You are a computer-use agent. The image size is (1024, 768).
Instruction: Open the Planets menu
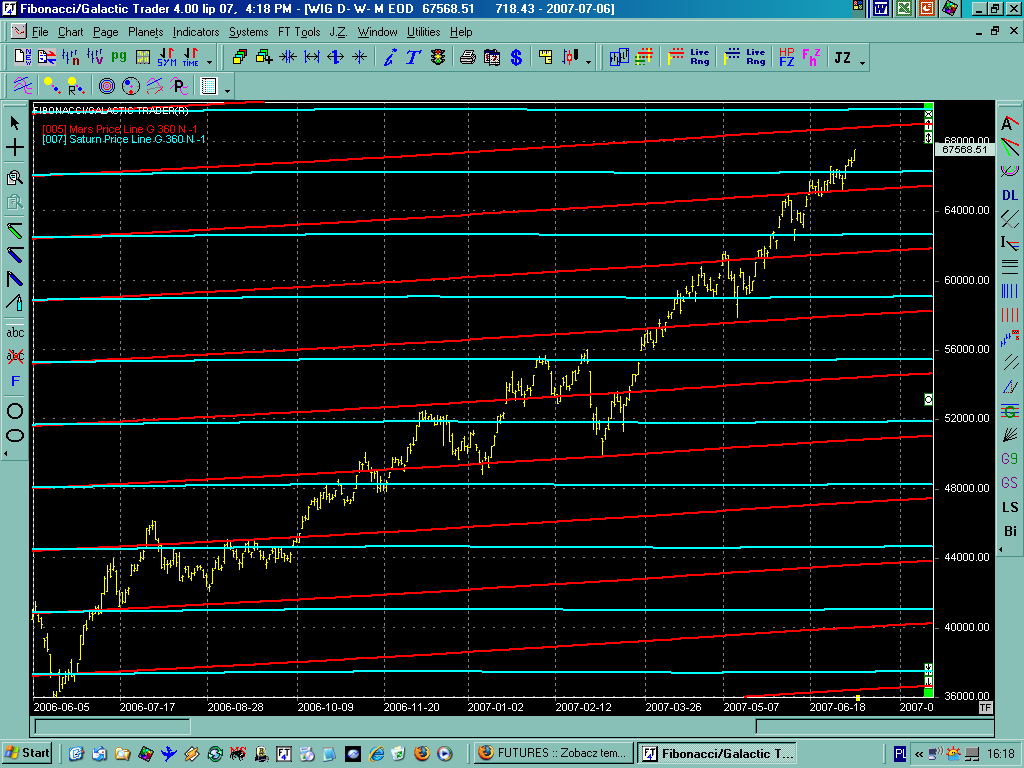(145, 32)
